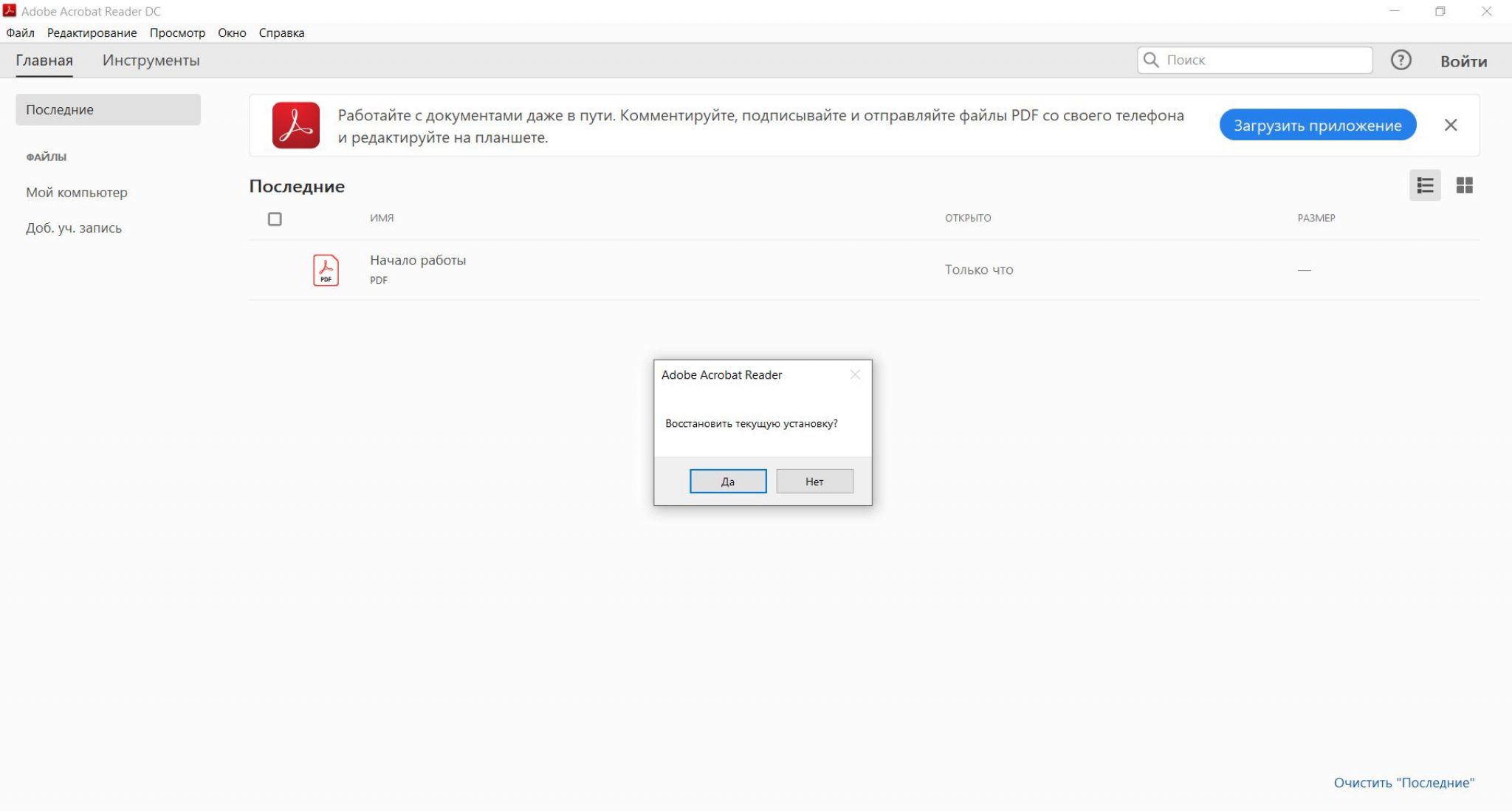
Task: Close the Adobe Acrobat Reader dialog
Action: pos(855,374)
